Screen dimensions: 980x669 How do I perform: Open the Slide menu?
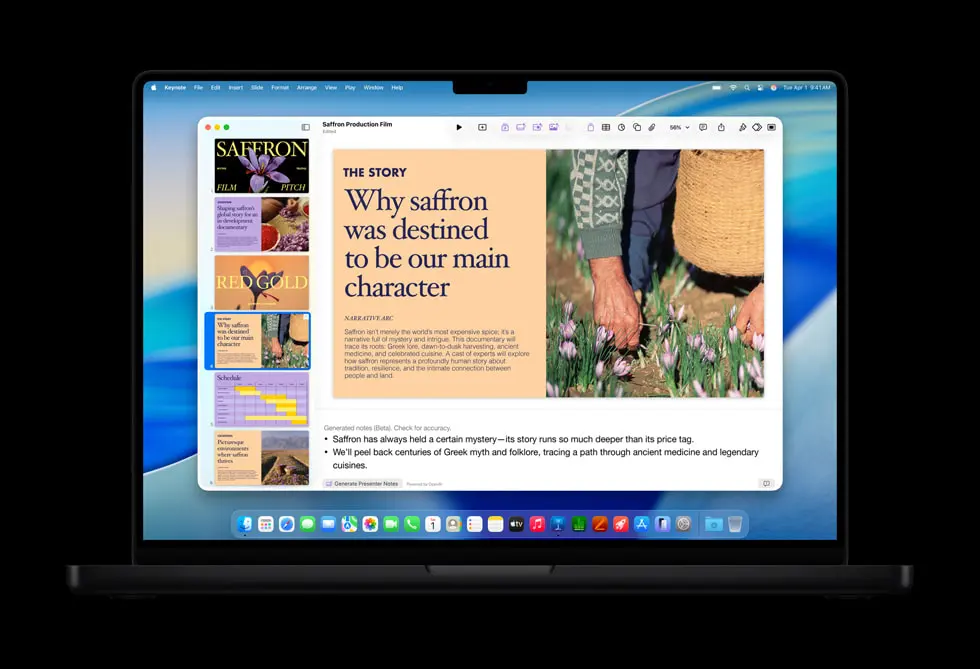coord(257,87)
